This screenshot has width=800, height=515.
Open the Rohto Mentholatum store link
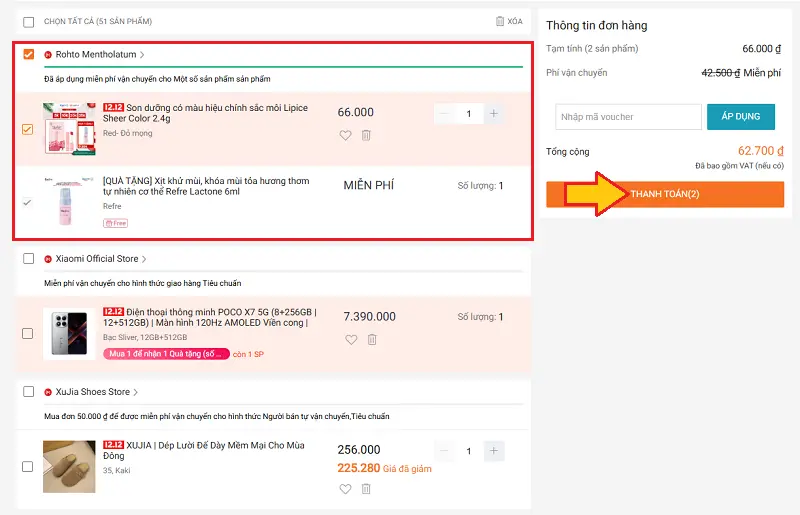coord(96,55)
